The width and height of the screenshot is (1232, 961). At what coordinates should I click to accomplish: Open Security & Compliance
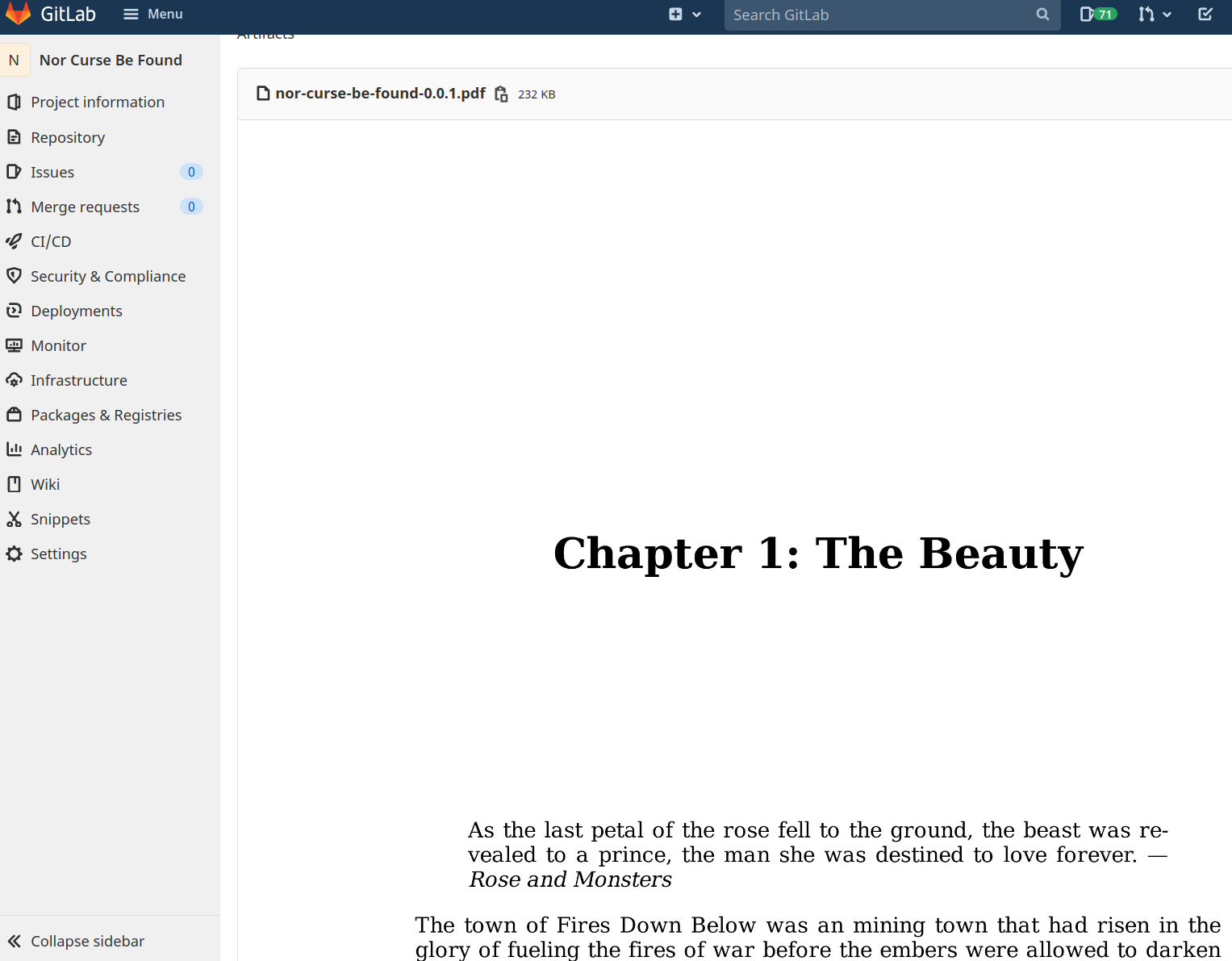coord(110,276)
